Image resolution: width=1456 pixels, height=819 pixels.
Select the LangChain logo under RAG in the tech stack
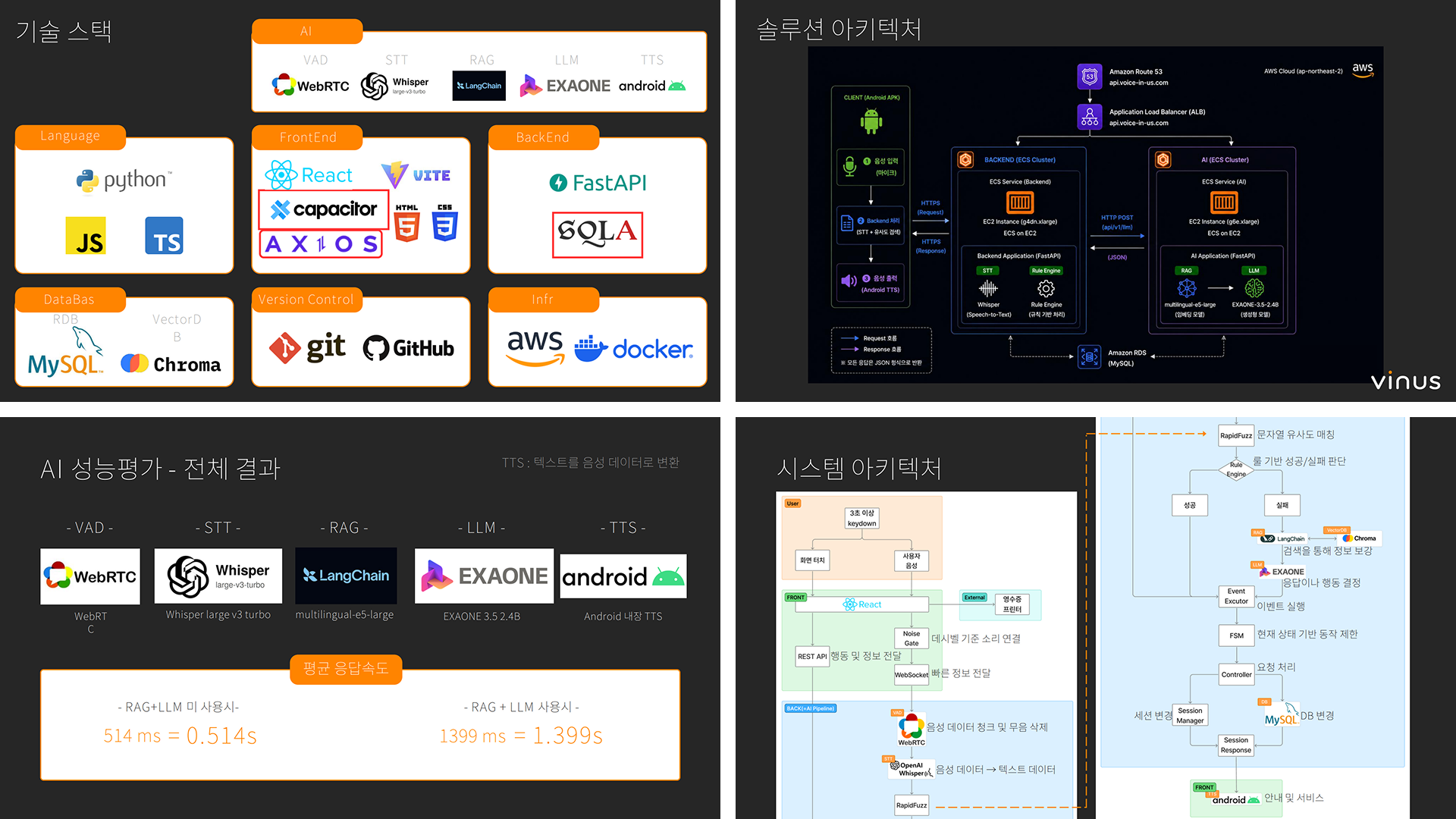[x=479, y=86]
